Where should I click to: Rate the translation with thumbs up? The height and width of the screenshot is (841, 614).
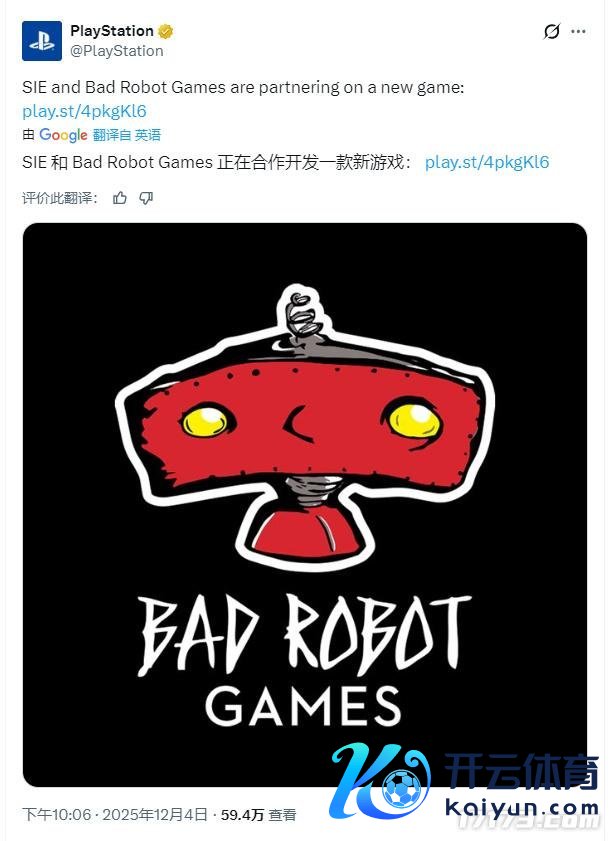pos(120,198)
